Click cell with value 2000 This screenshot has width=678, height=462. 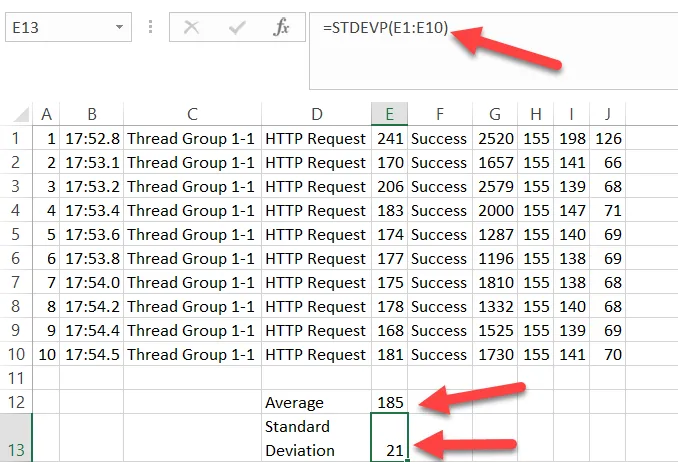pos(495,210)
